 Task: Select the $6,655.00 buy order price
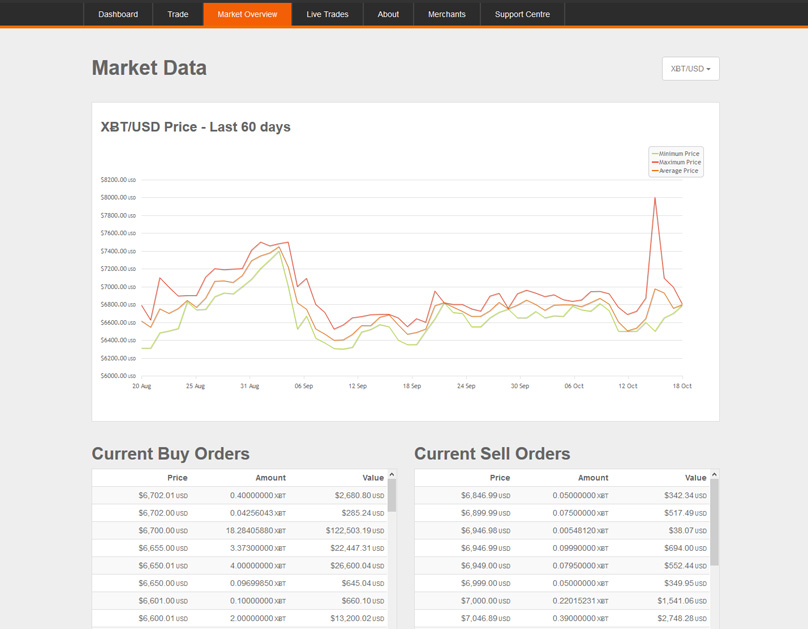tap(163, 548)
